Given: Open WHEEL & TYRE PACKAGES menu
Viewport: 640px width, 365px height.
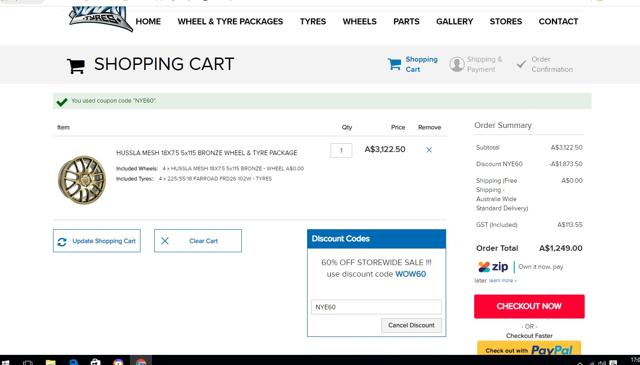Looking at the screenshot, I should click(x=230, y=22).
